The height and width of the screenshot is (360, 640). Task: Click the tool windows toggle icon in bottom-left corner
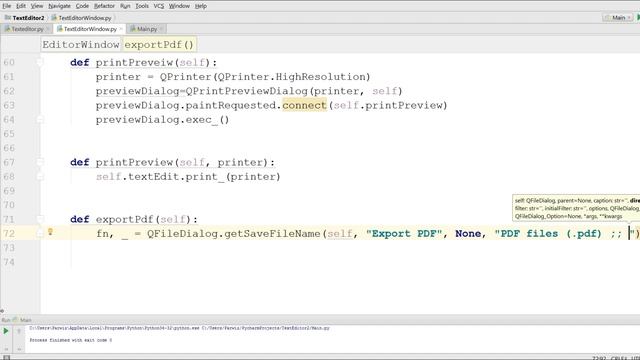point(6,358)
